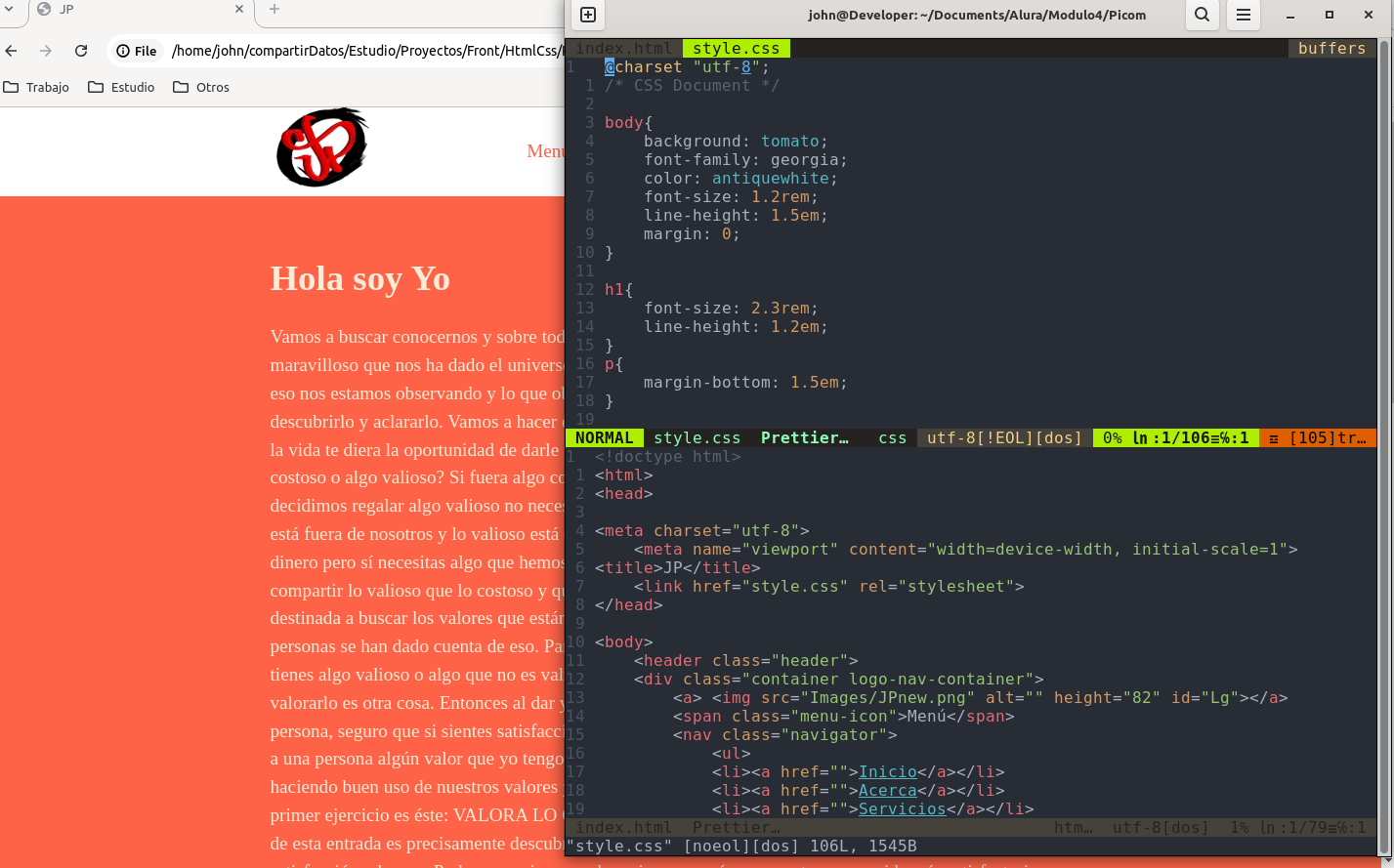Click nav class="navigator" line
Screen dimensions: 1394x868
tap(784, 735)
